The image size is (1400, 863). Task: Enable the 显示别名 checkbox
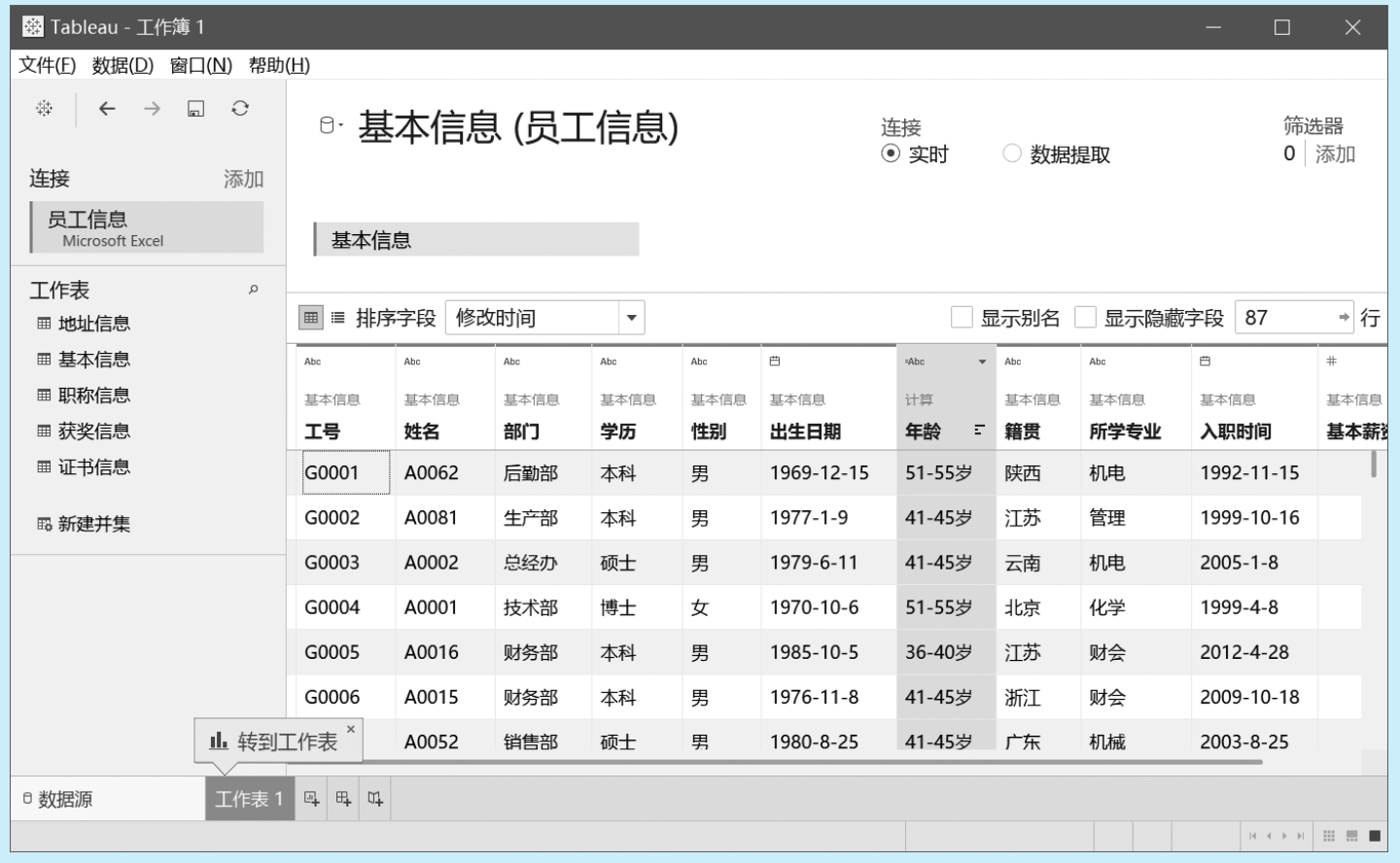pos(962,318)
